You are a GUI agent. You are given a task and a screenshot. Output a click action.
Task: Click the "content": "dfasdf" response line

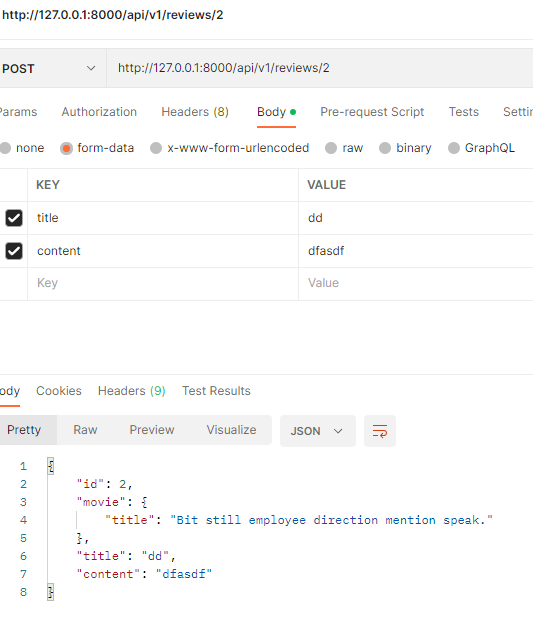tap(144, 574)
